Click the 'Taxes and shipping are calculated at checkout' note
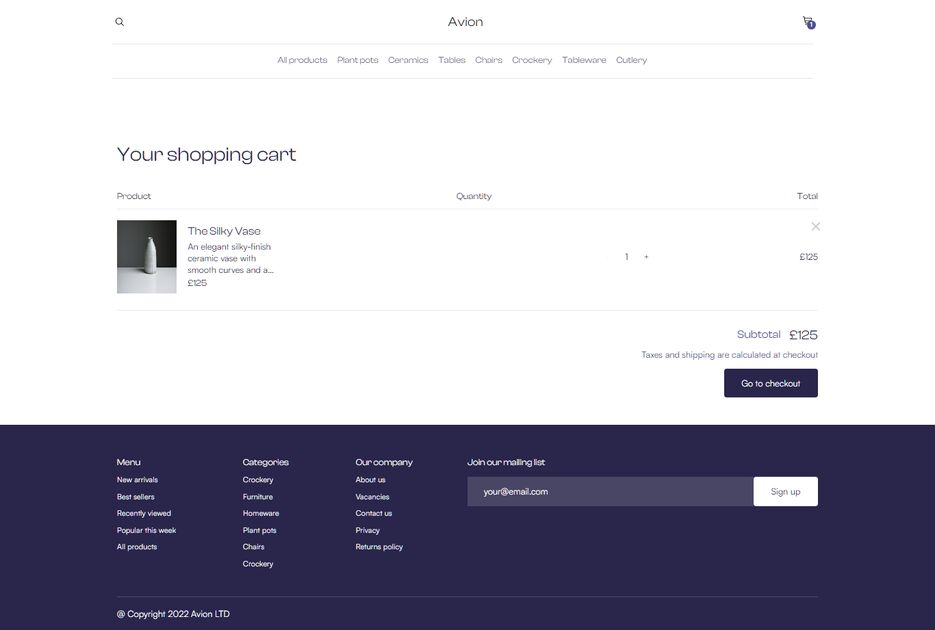The image size is (935, 630). 729,355
